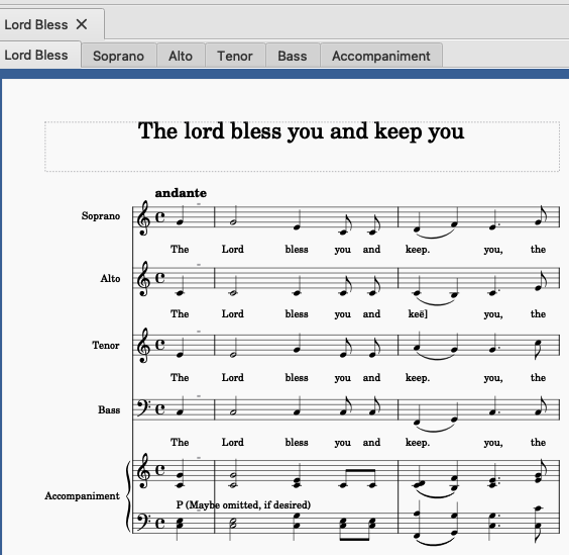Select the Tenor slur under 'keep'
Screen dimensions: 570x556
click(435, 356)
